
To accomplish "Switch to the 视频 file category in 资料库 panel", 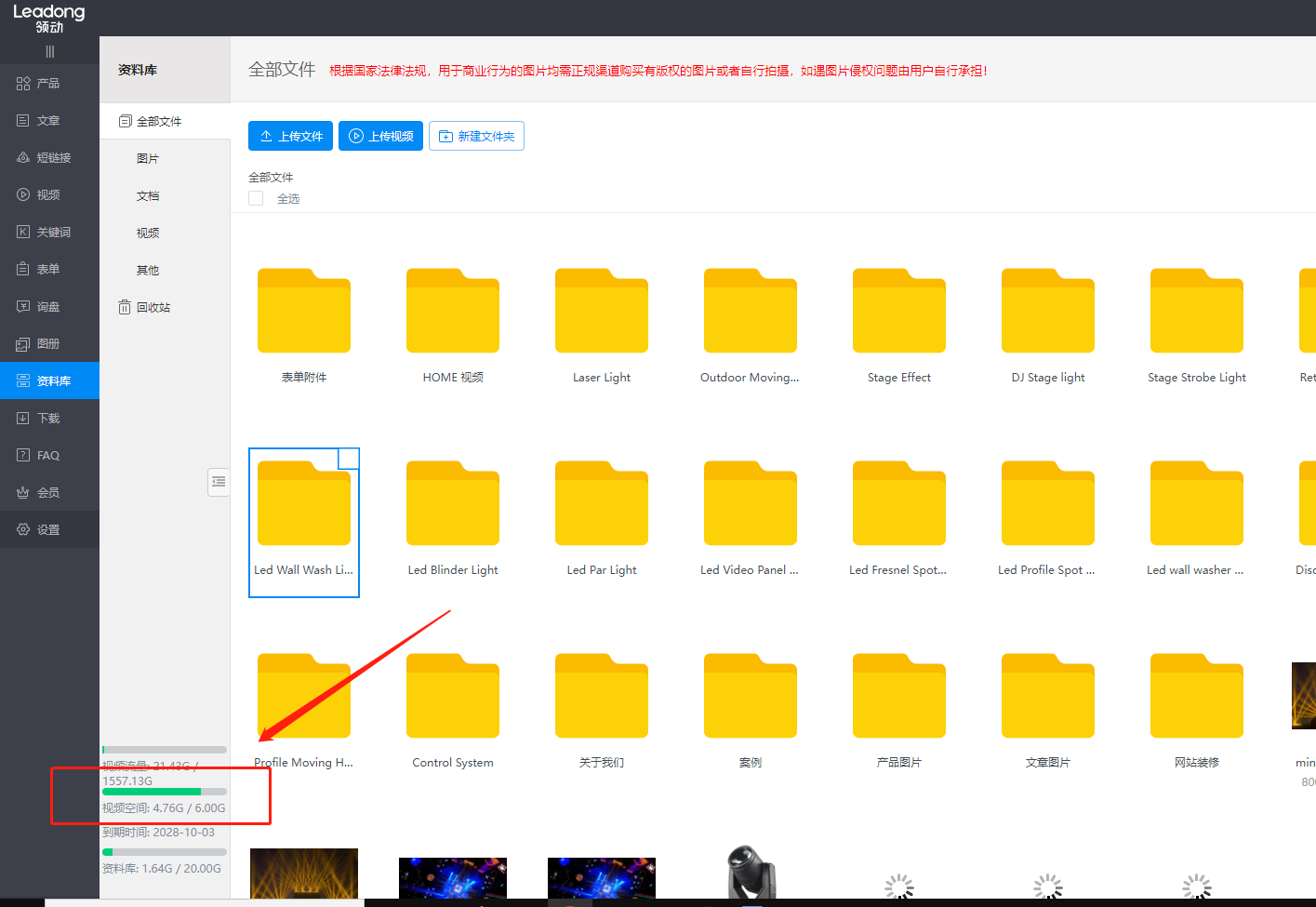I will tap(148, 233).
